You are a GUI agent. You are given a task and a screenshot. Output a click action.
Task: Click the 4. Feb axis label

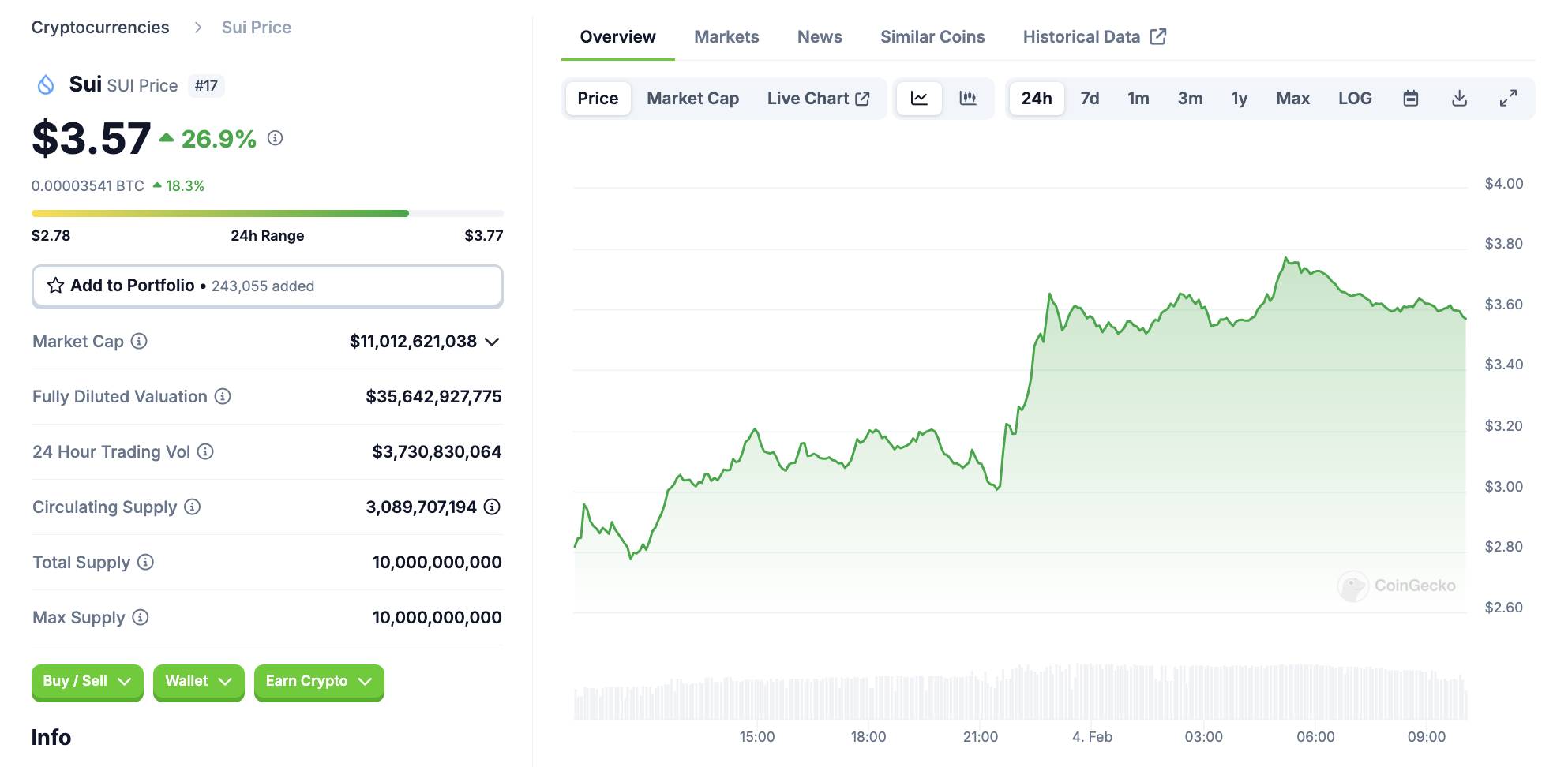coord(1092,737)
